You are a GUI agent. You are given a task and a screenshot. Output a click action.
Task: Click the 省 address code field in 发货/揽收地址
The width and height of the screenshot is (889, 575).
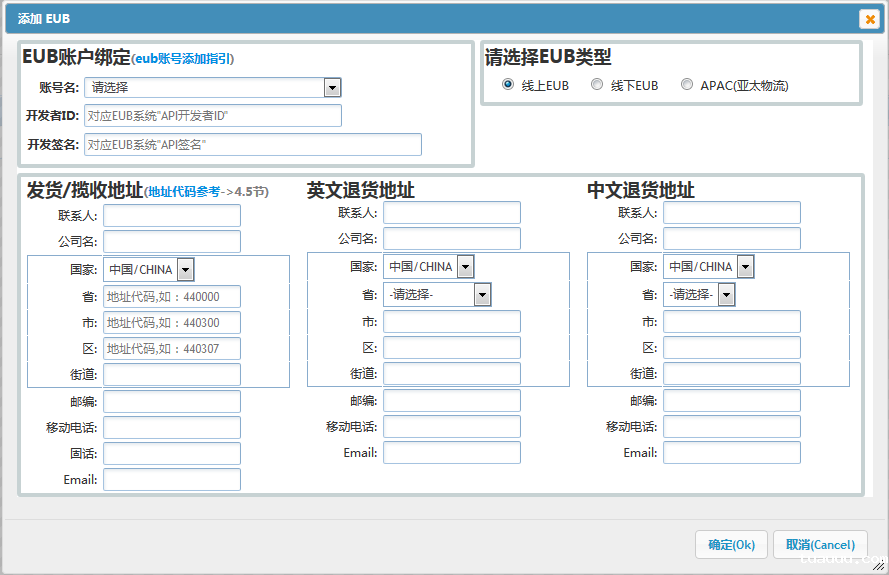tap(172, 296)
